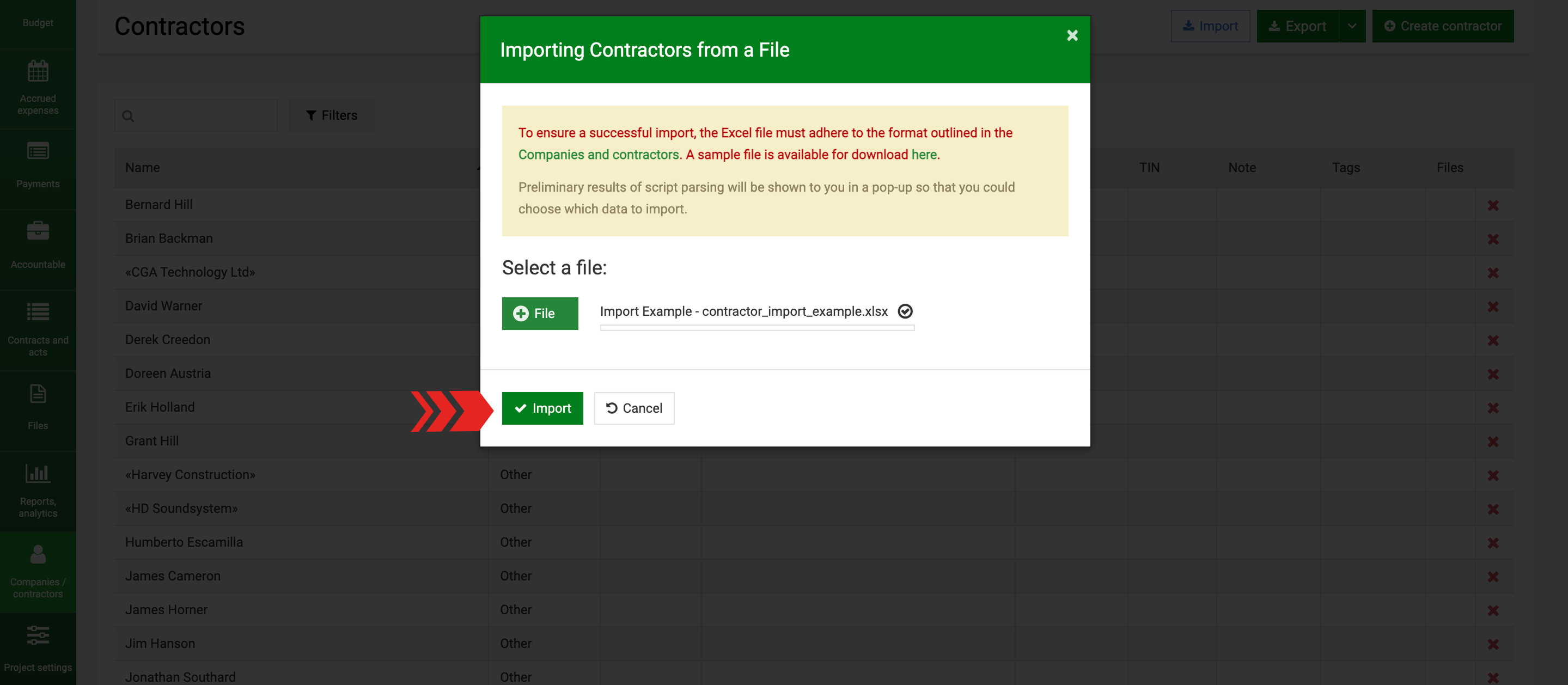The height and width of the screenshot is (685, 1568).
Task: Delete Derek Creedon row
Action: (x=1493, y=341)
